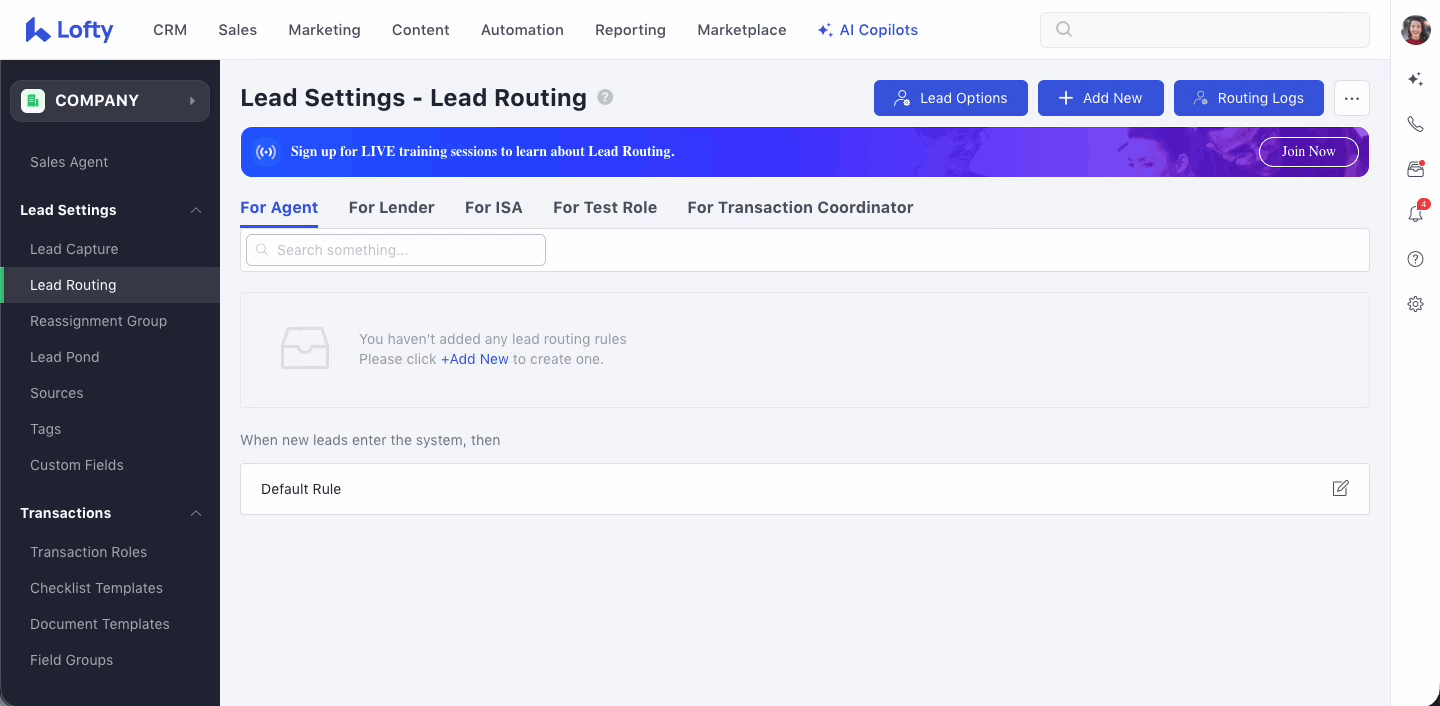The width and height of the screenshot is (1440, 706).
Task: Open Lead Capture in sidebar
Action: [74, 249]
